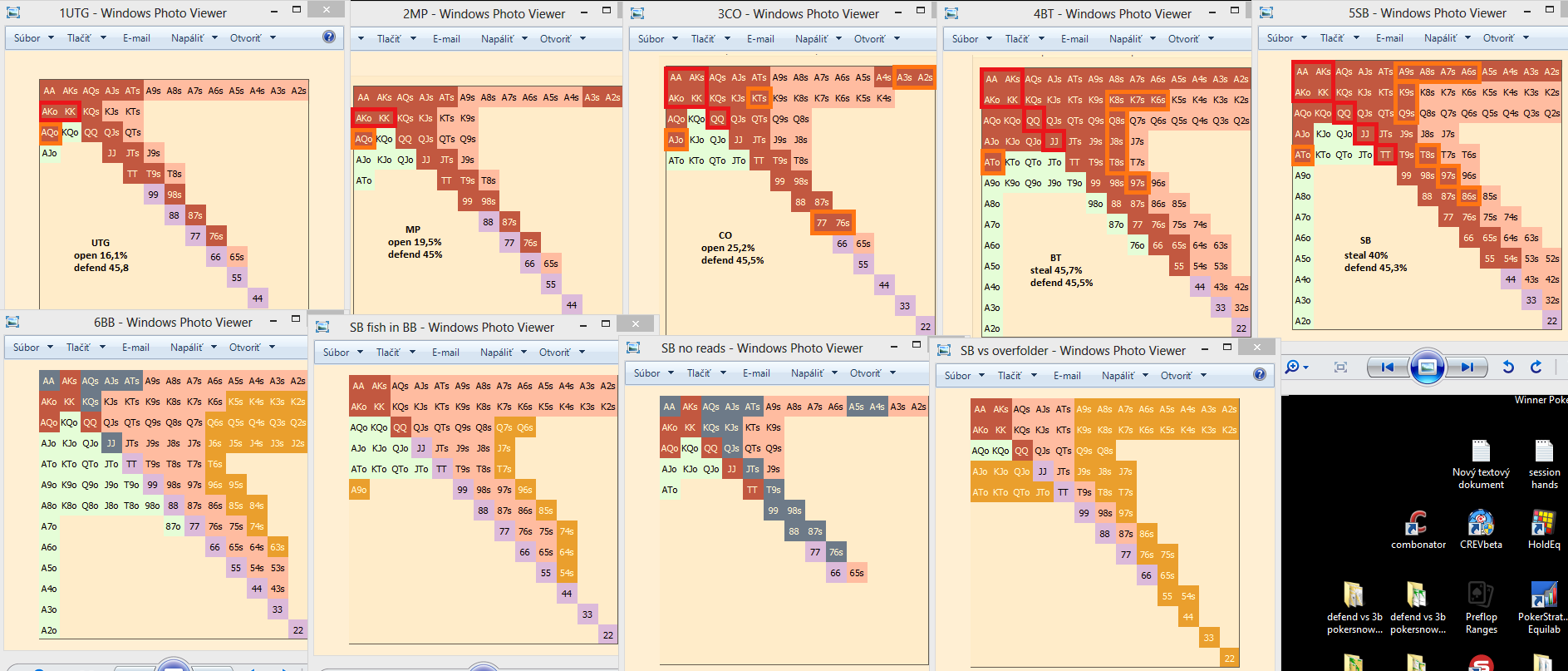Click the 6BB window title bar icon

(12, 322)
